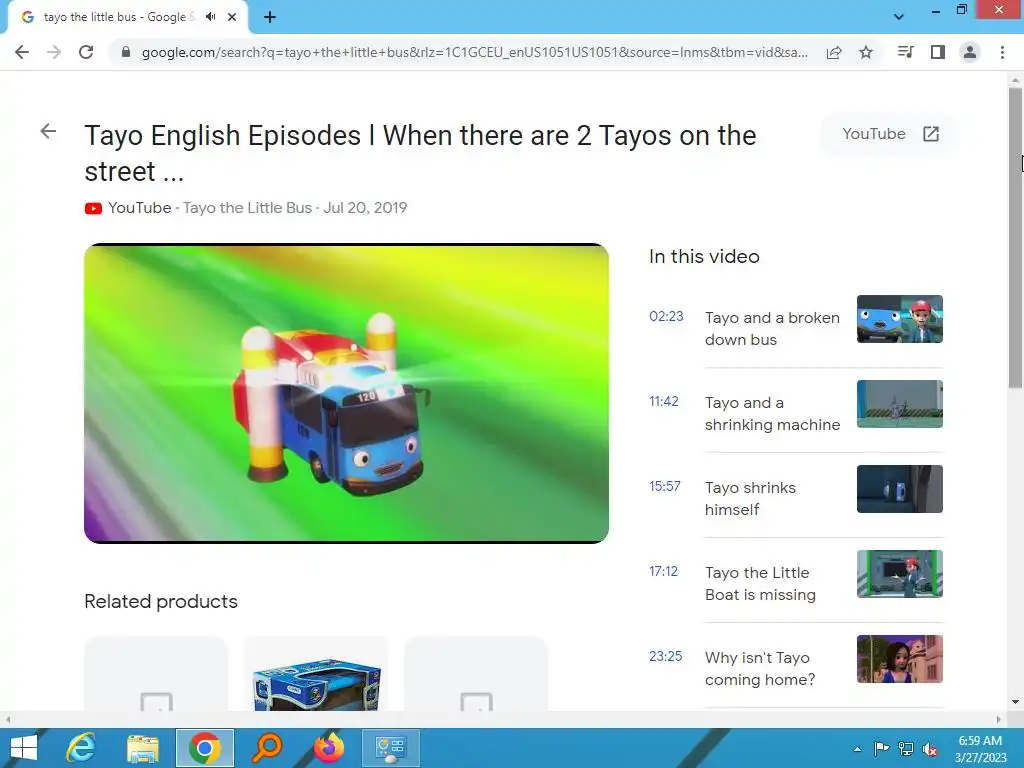1024x768 pixels.
Task: Click Tayo the Little Bus channel name
Action: pos(248,208)
